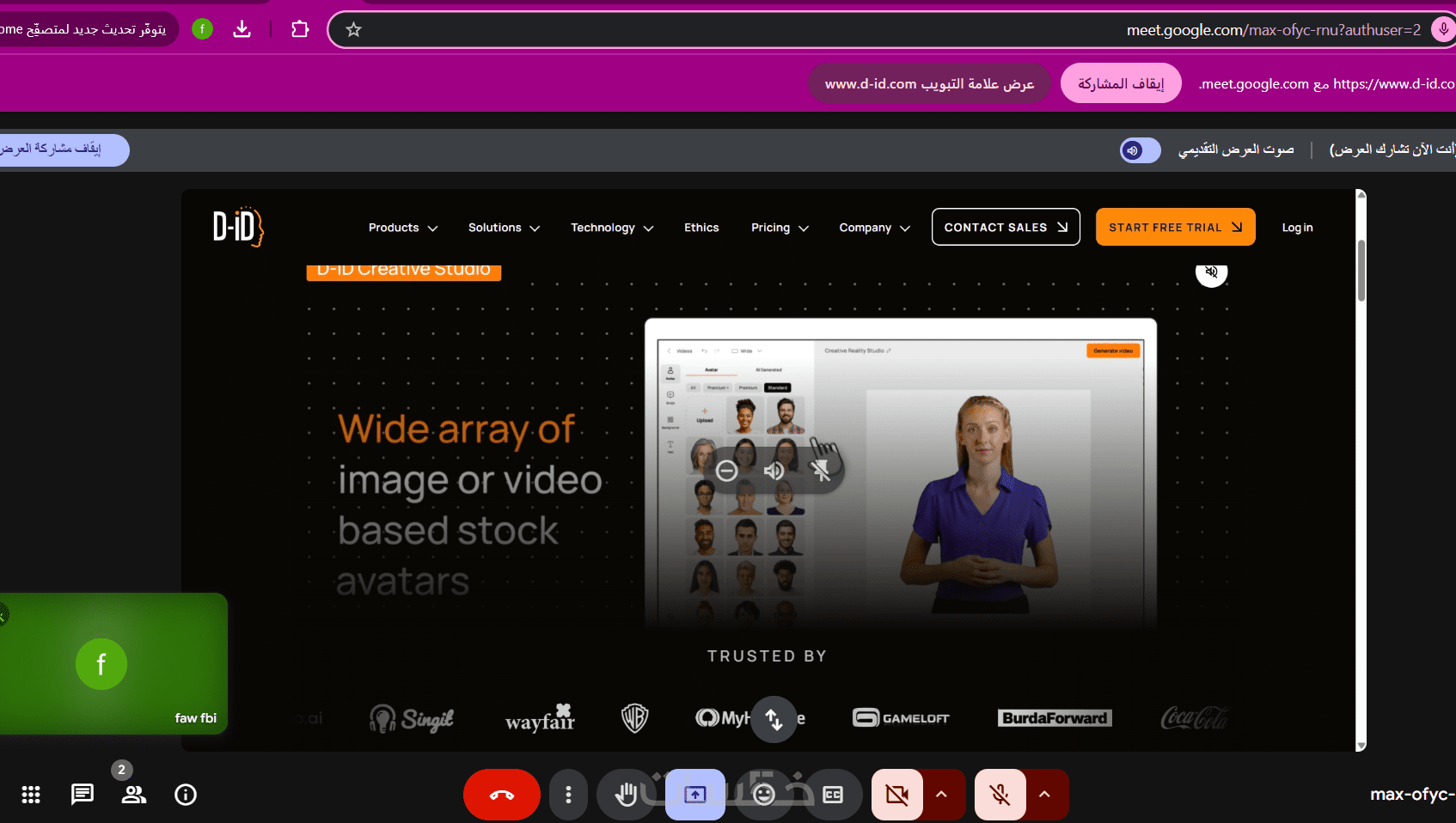Image resolution: width=1456 pixels, height=823 pixels.
Task: Open the Log in link
Action: (1297, 228)
